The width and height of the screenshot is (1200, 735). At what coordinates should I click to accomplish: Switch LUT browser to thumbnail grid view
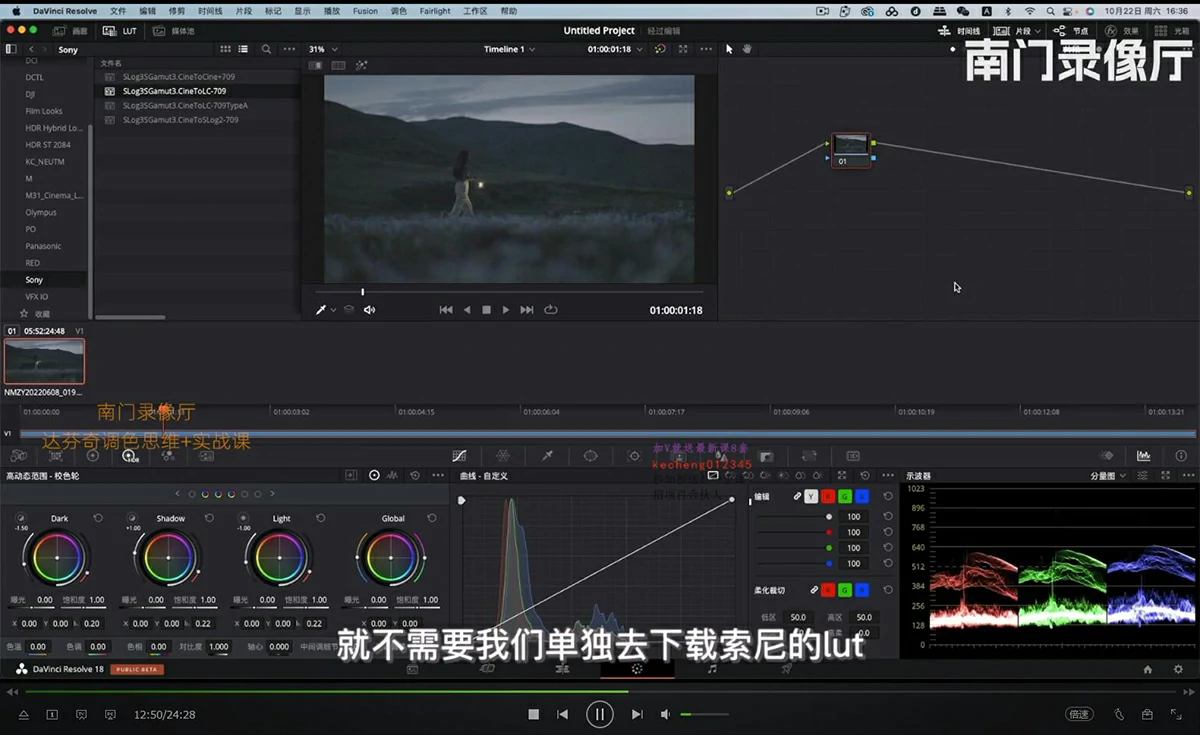[225, 49]
